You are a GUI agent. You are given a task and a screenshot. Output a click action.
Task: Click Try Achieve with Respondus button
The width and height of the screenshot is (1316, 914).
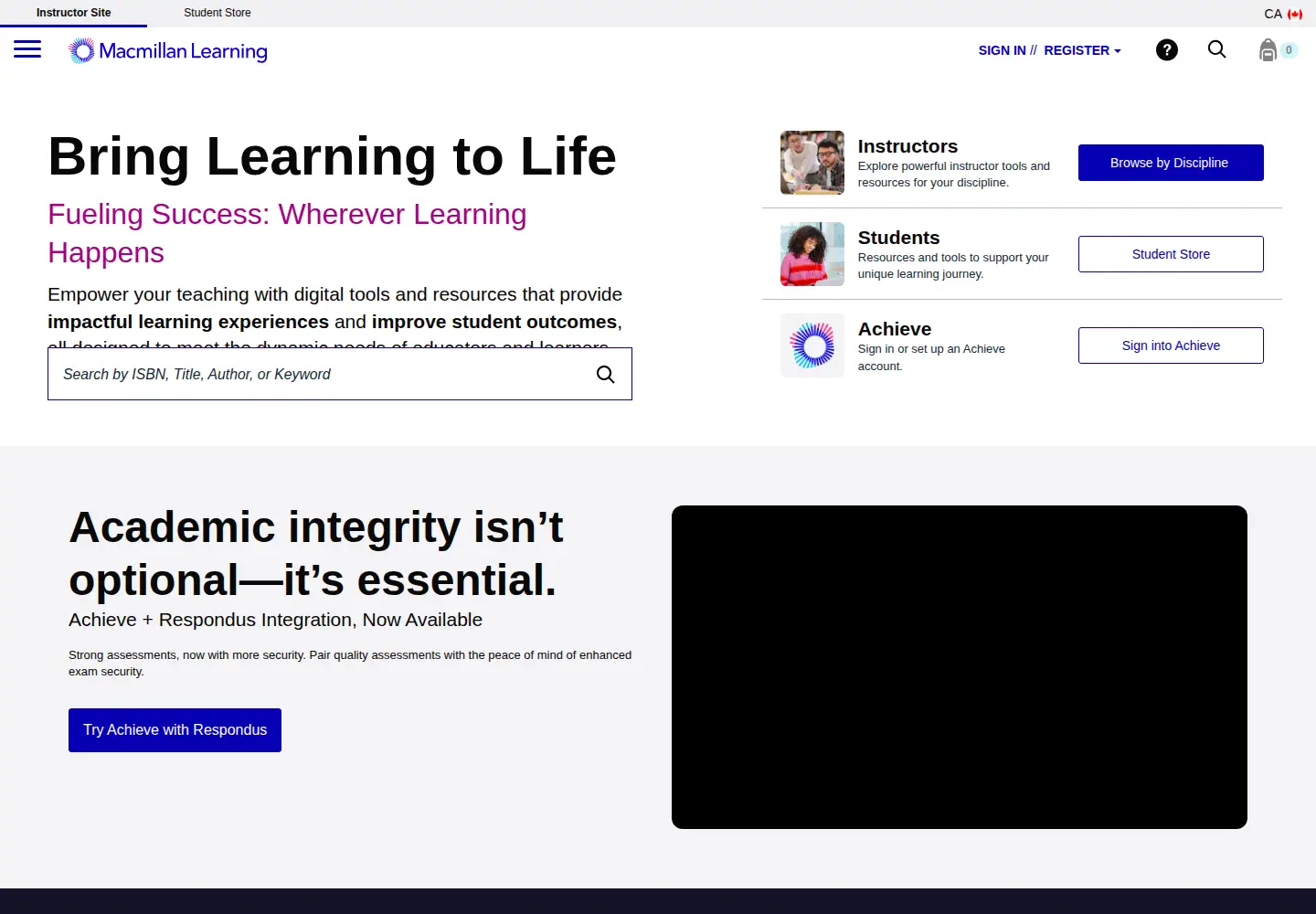[175, 730]
